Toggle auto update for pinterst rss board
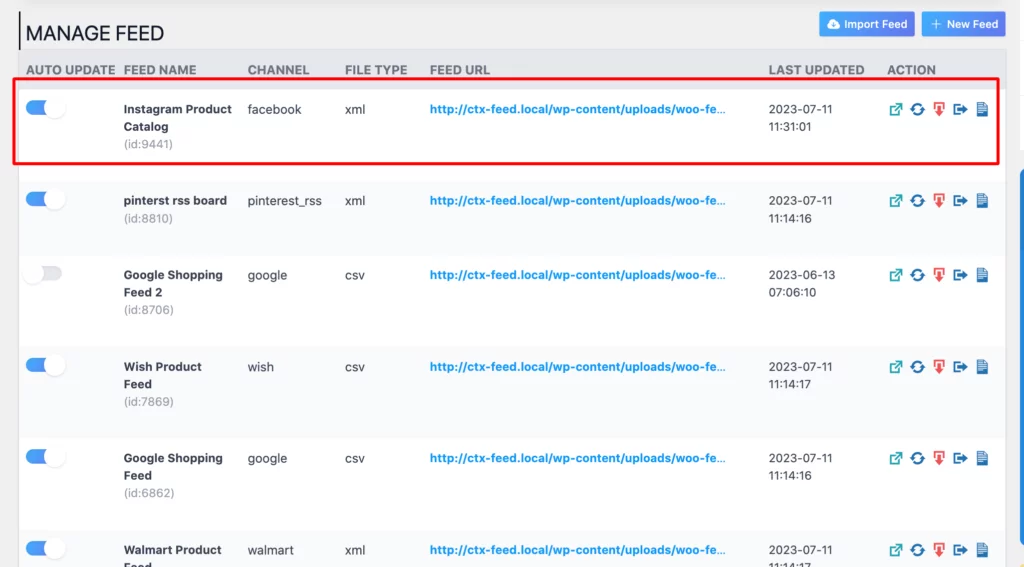This screenshot has width=1024, height=567. [x=45, y=199]
